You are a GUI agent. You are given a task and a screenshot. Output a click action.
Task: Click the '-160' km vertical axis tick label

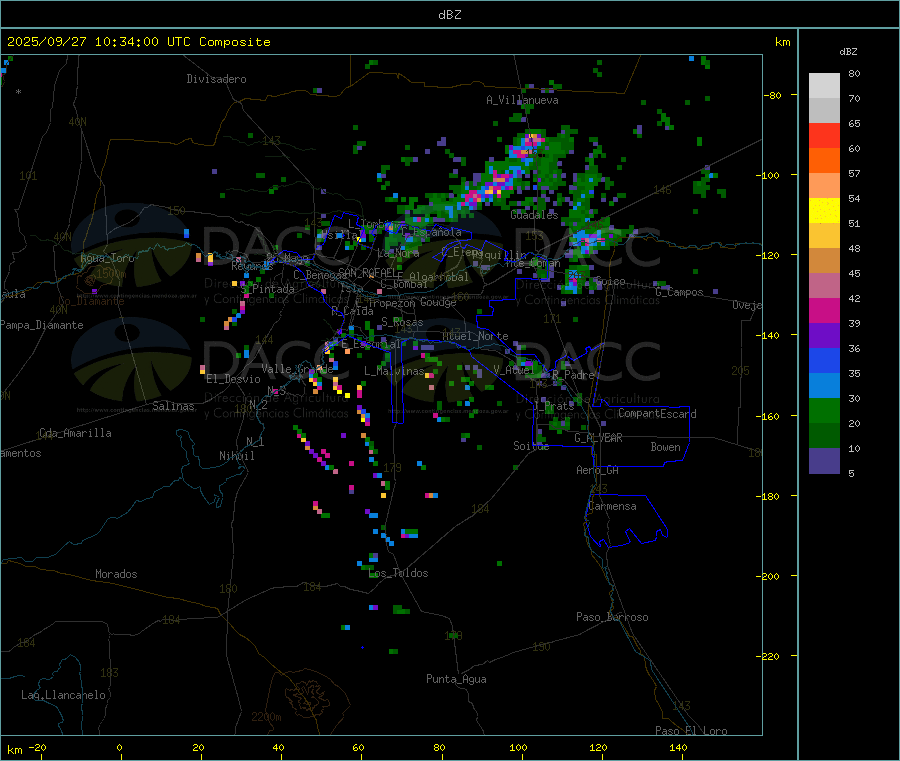(770, 416)
